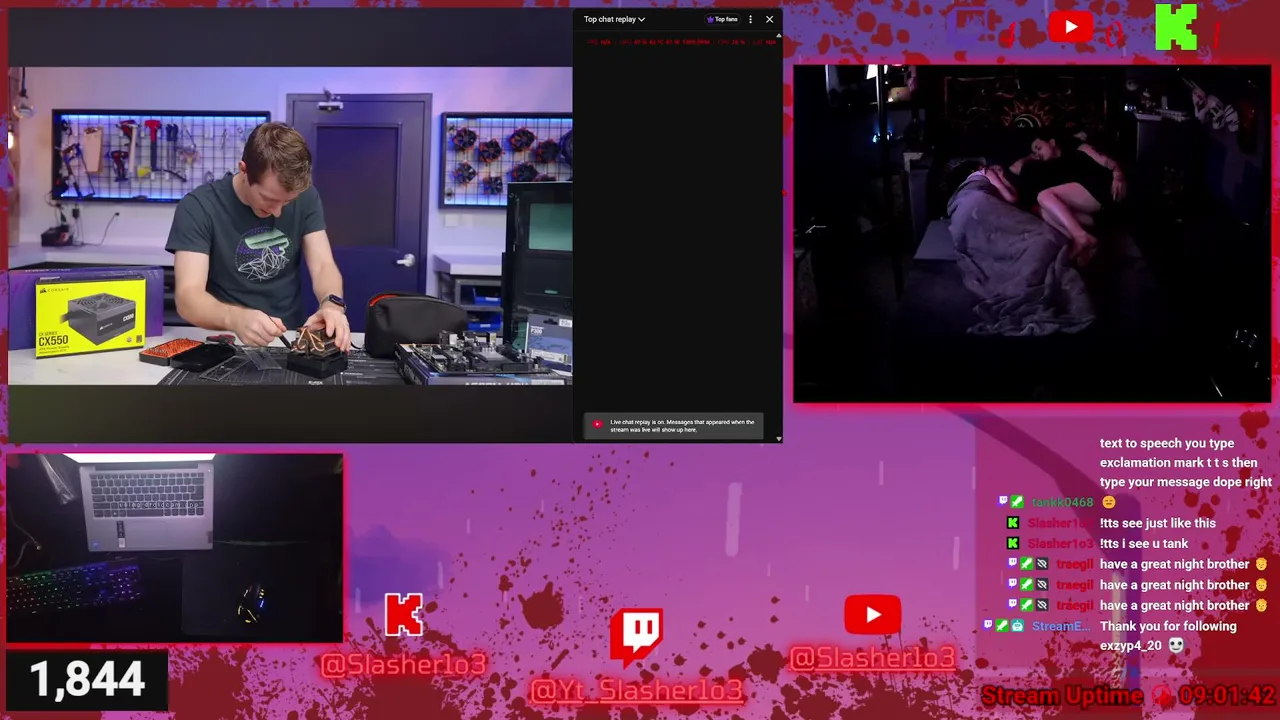Click the 09:01:42 uptime timer
Viewport: 1280px width, 720px height.
(x=1227, y=695)
